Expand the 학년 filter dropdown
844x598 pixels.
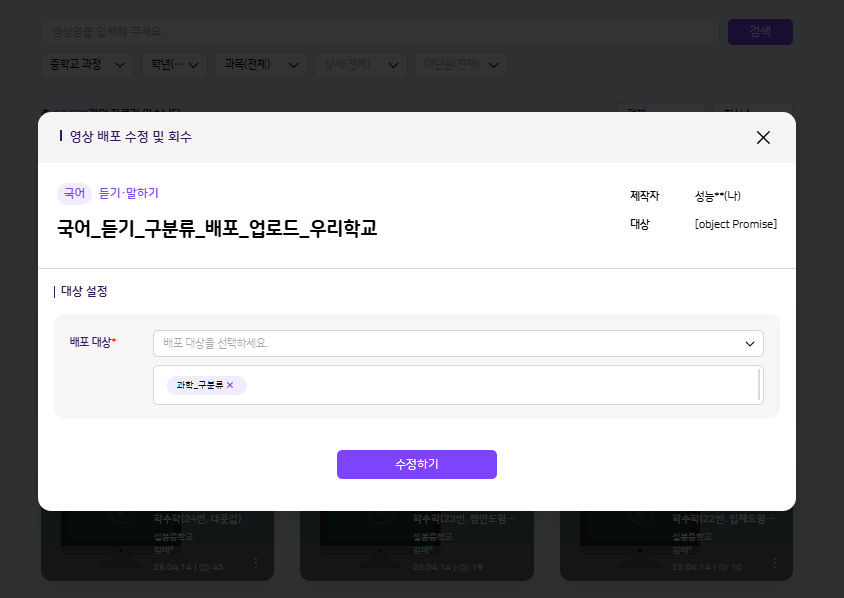point(174,65)
